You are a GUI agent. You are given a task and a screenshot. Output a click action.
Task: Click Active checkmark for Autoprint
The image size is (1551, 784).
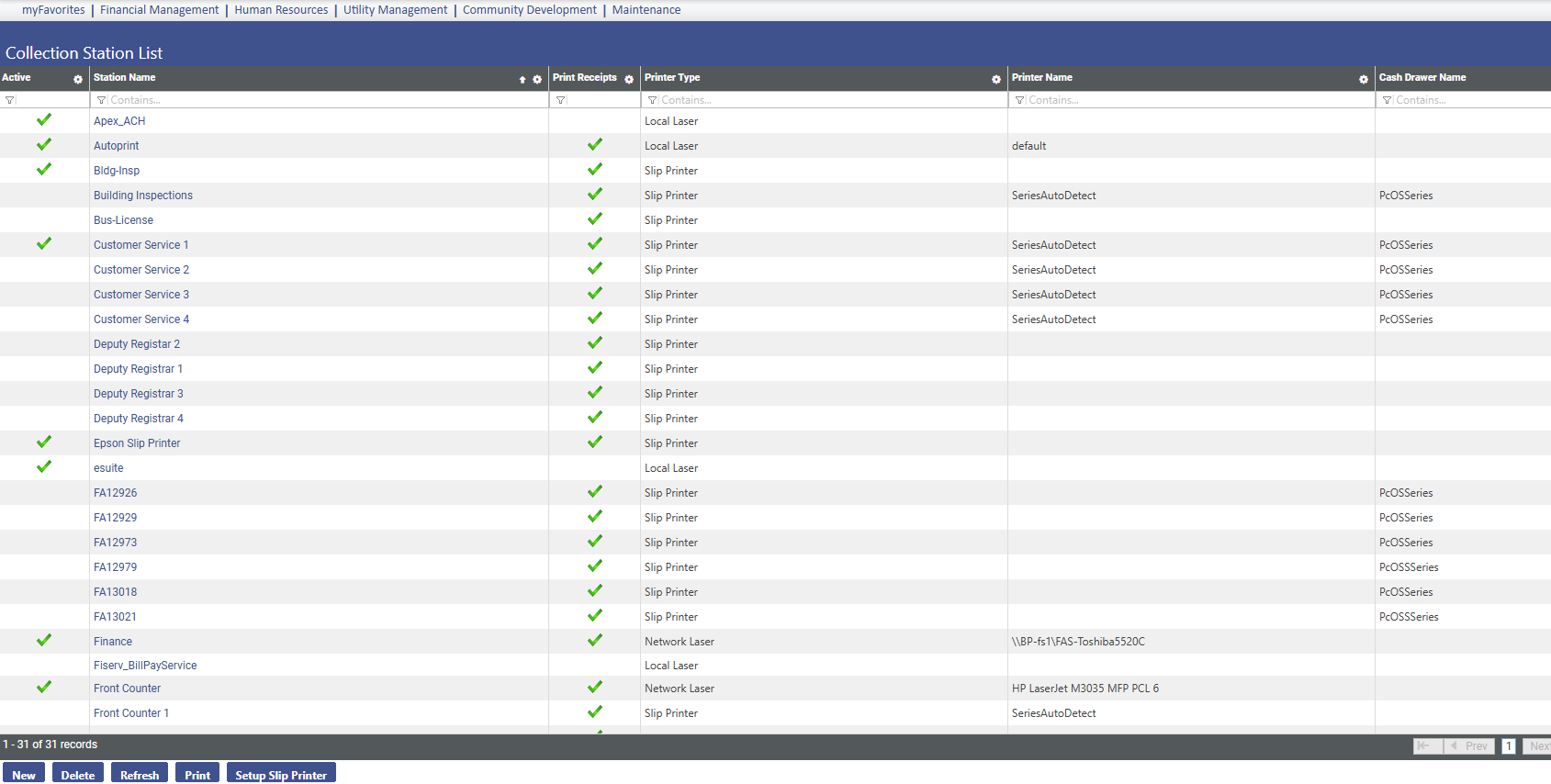tap(44, 144)
